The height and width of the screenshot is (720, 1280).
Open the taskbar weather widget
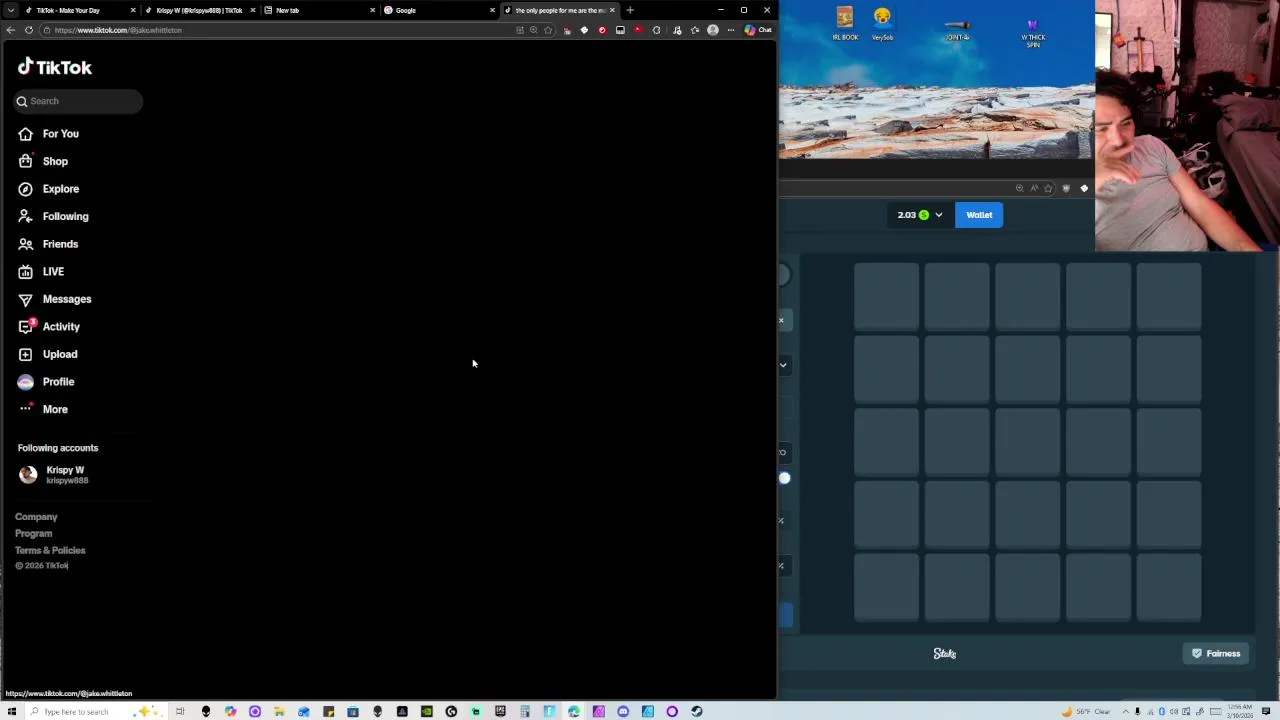pos(1088,712)
